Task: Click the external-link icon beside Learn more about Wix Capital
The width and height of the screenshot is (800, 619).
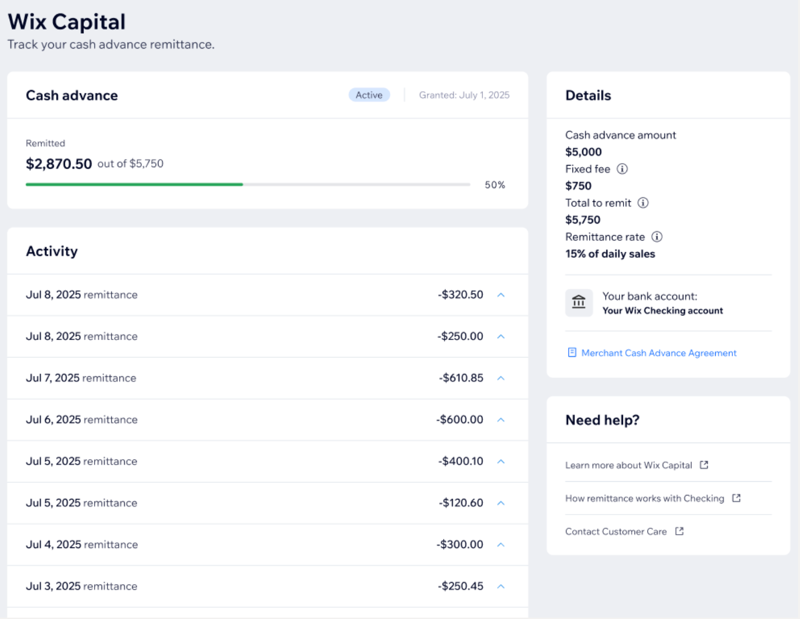Action: 703,464
